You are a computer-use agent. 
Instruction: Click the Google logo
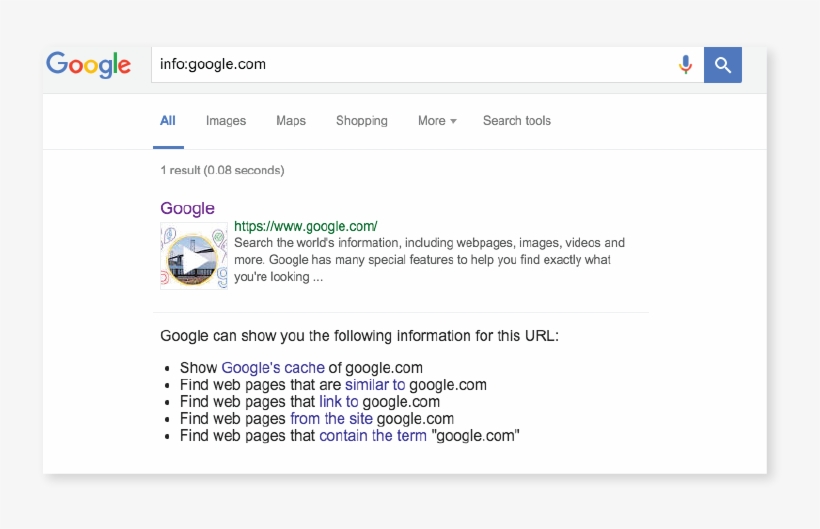[88, 65]
